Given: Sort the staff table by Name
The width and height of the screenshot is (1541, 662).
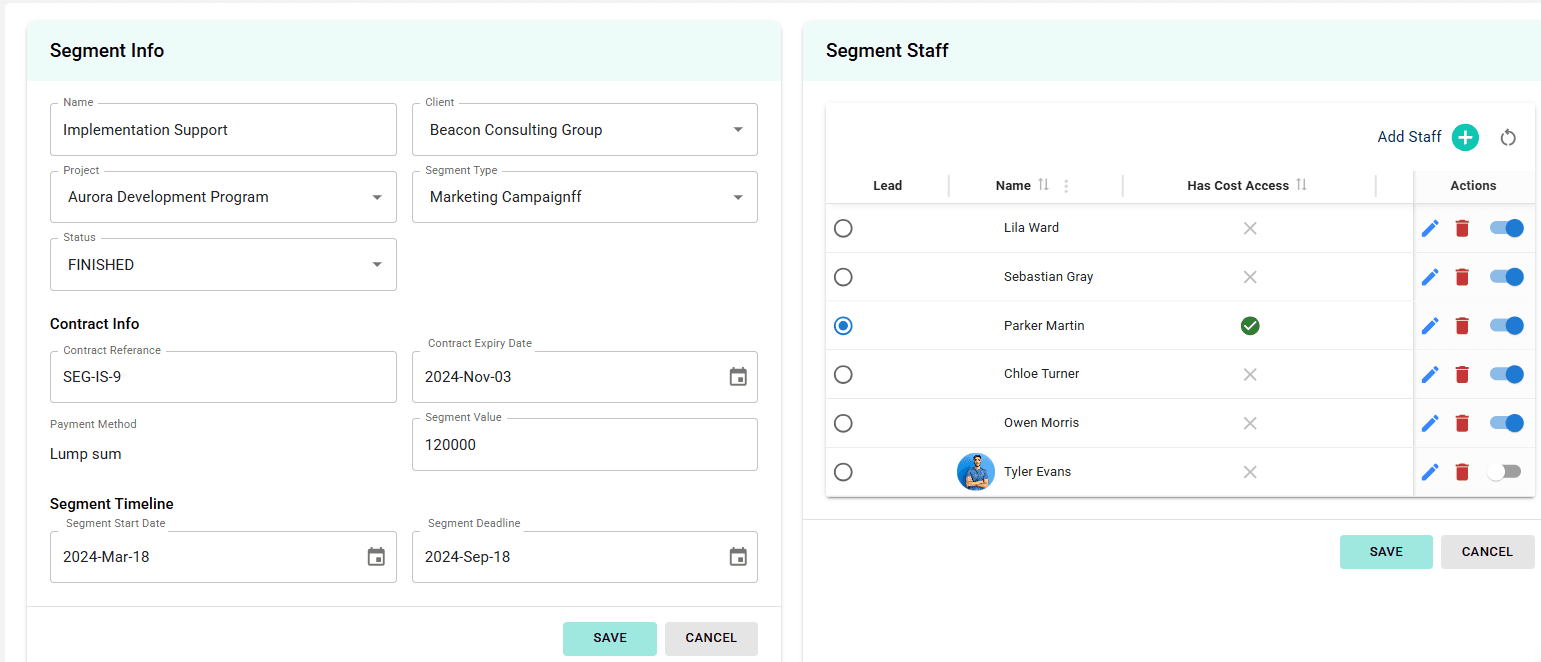Looking at the screenshot, I should (1045, 184).
